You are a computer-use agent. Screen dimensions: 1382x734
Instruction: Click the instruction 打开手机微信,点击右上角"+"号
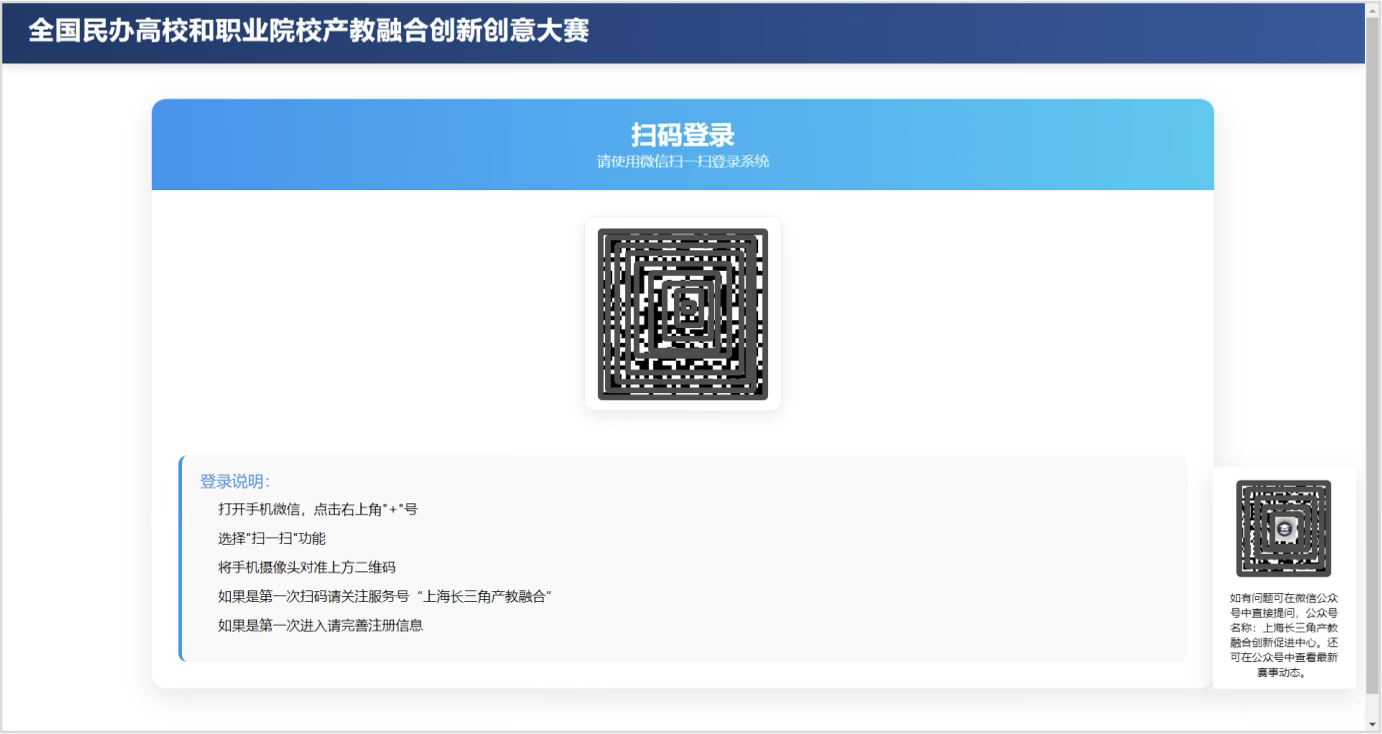[318, 509]
